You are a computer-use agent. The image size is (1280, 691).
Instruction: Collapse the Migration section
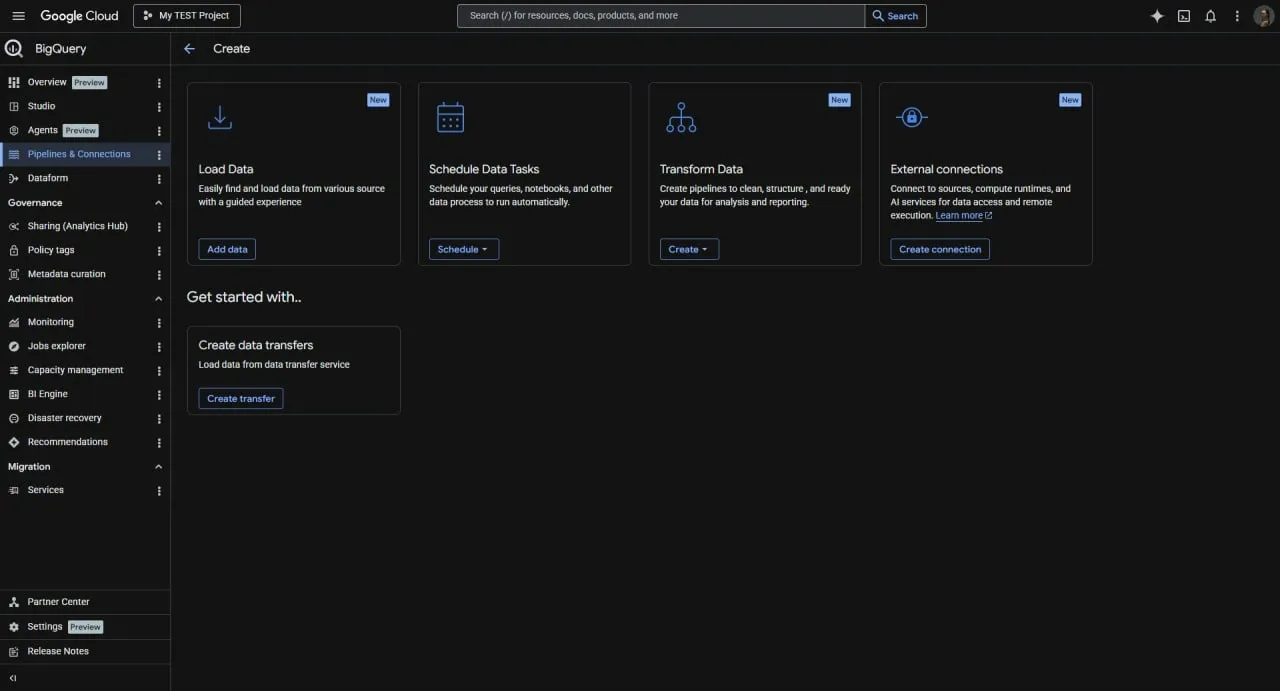158,467
